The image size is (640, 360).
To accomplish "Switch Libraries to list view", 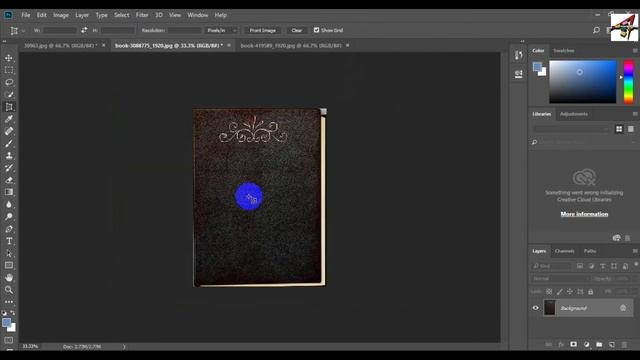I will click(x=631, y=129).
